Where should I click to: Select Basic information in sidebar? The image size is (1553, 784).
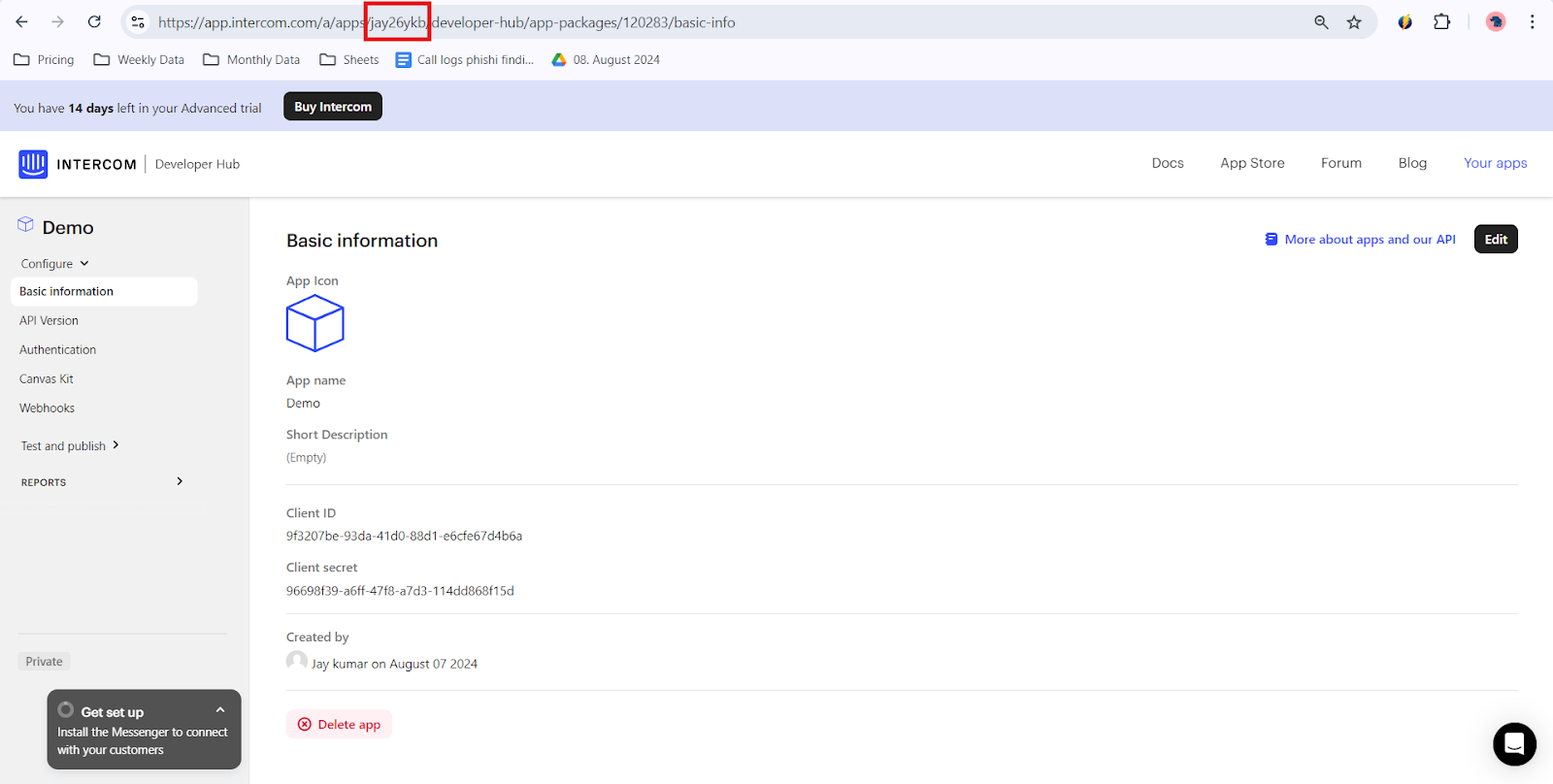(x=104, y=291)
